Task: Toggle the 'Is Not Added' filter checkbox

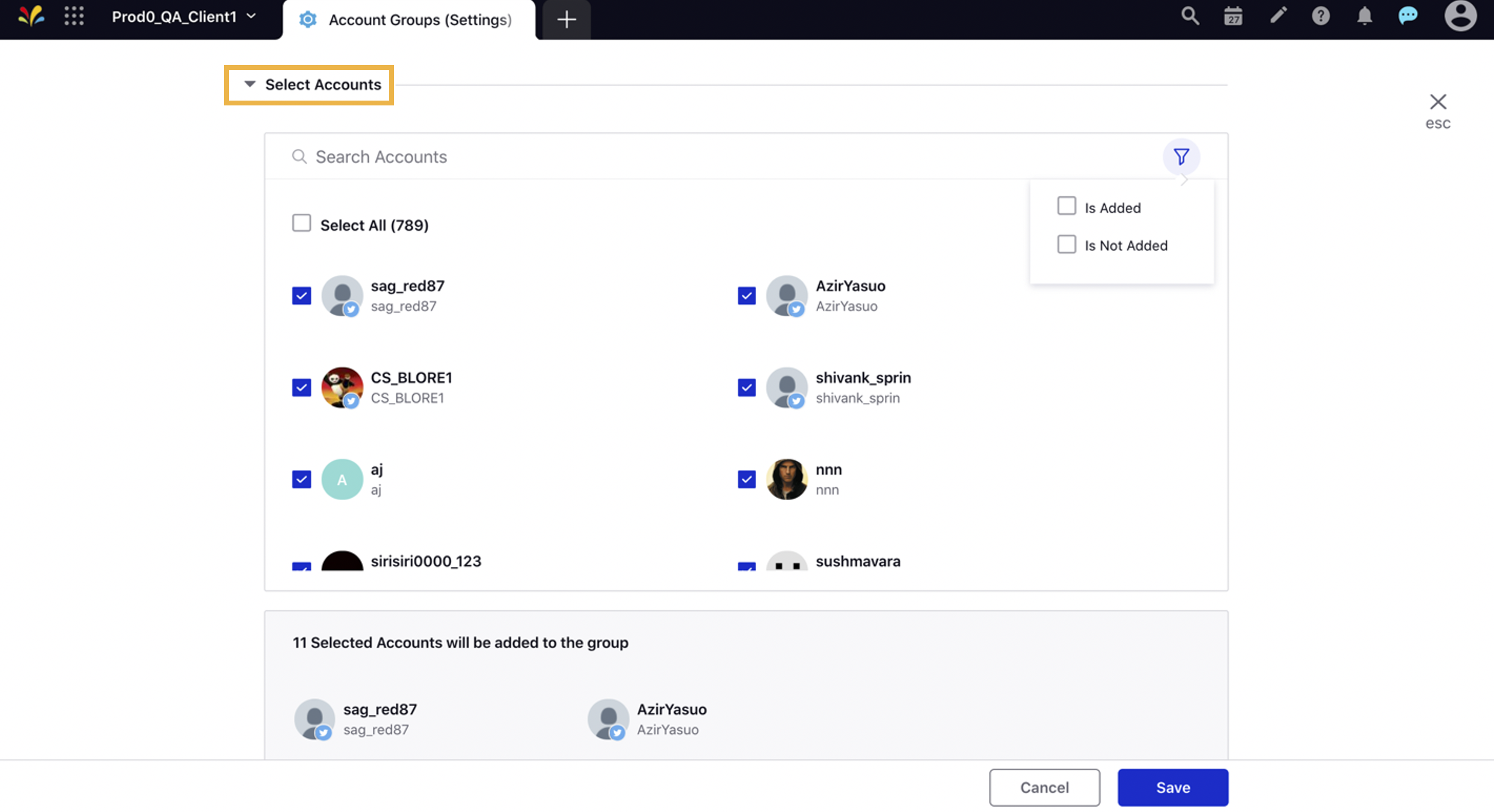Action: coord(1066,244)
